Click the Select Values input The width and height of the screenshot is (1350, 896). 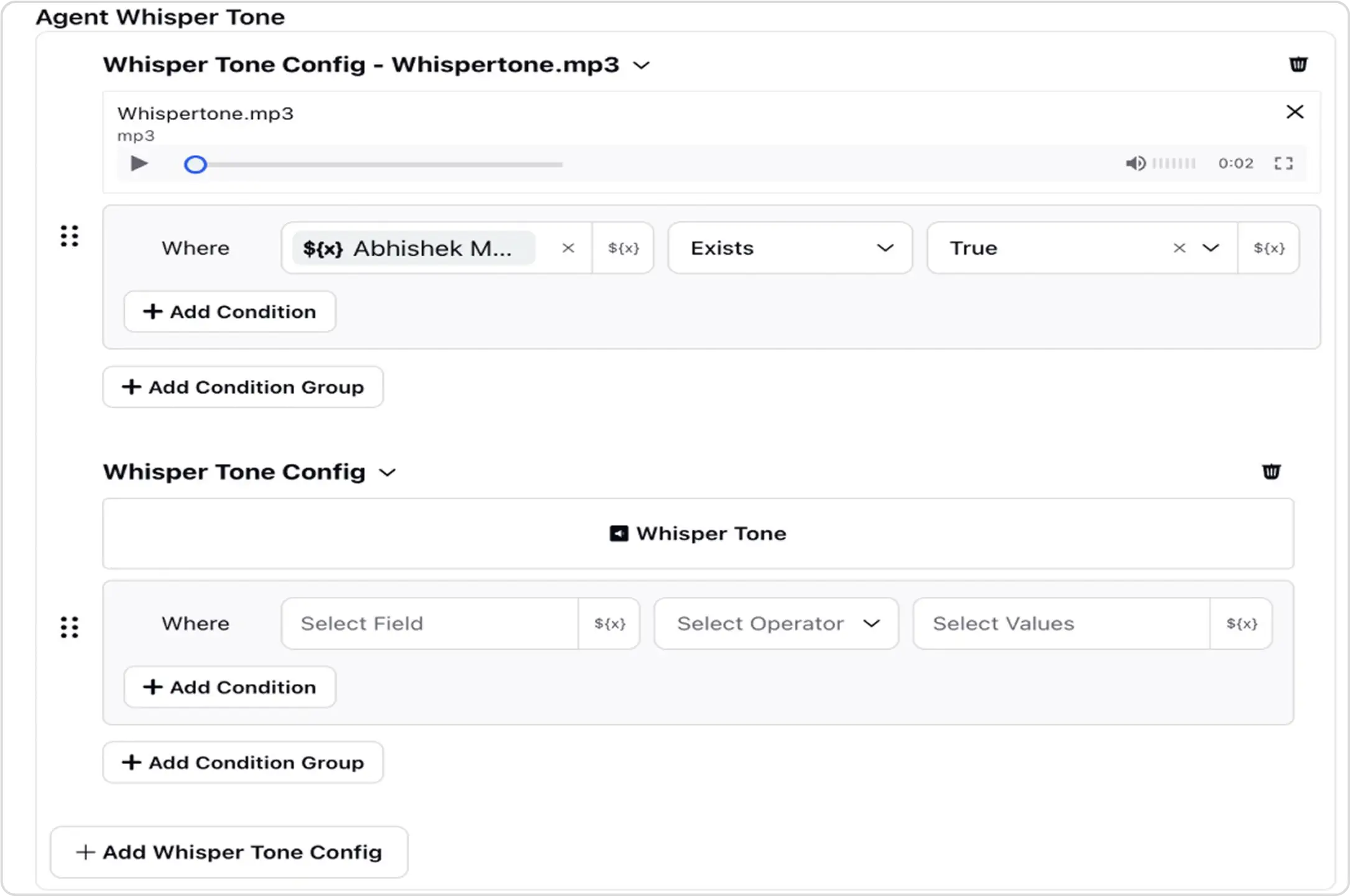1062,624
